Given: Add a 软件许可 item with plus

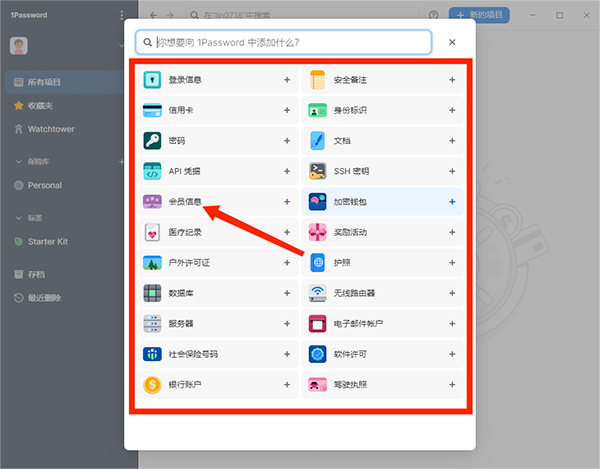Looking at the screenshot, I should coord(452,354).
